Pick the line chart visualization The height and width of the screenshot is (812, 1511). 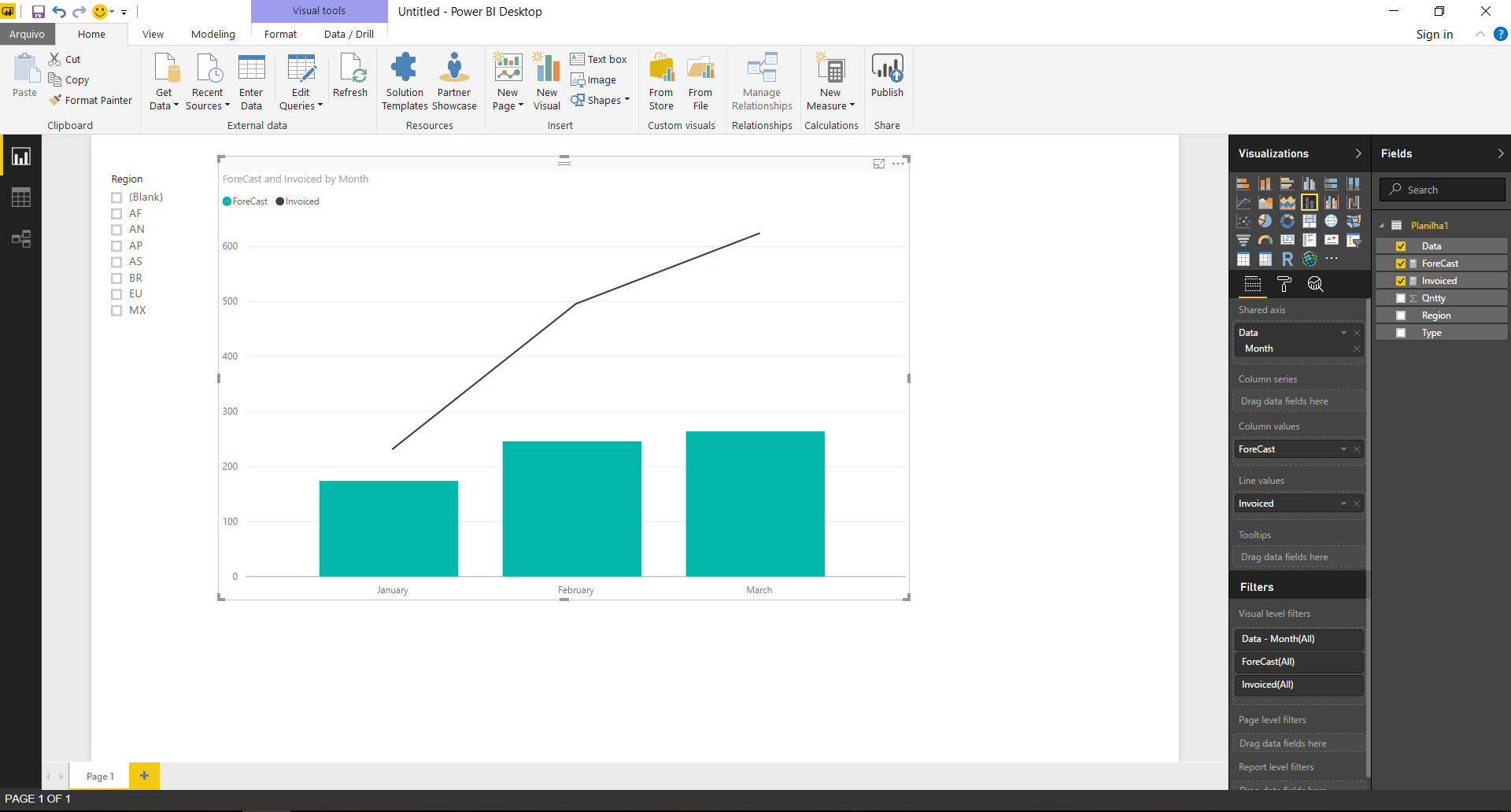point(1243,202)
